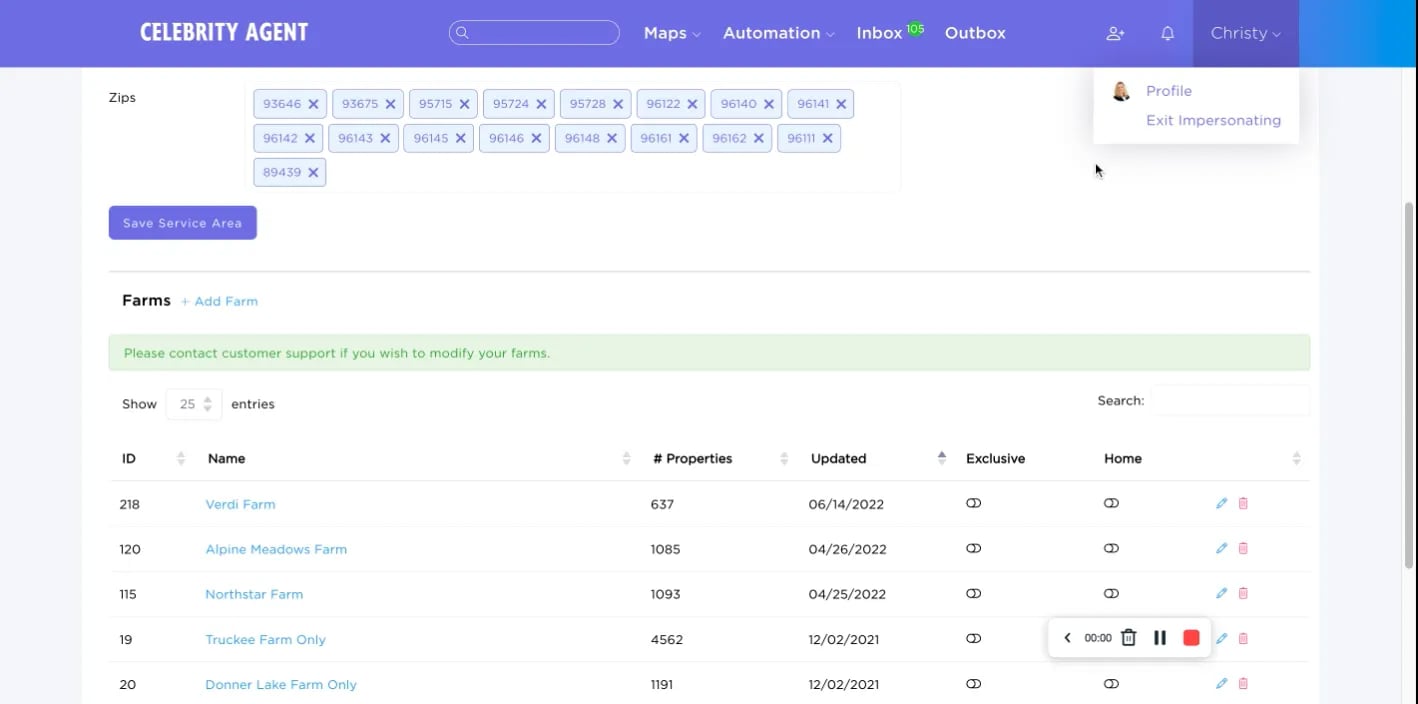The height and width of the screenshot is (704, 1418).
Task: Open the Truckee Farm Only link
Action: 265,640
